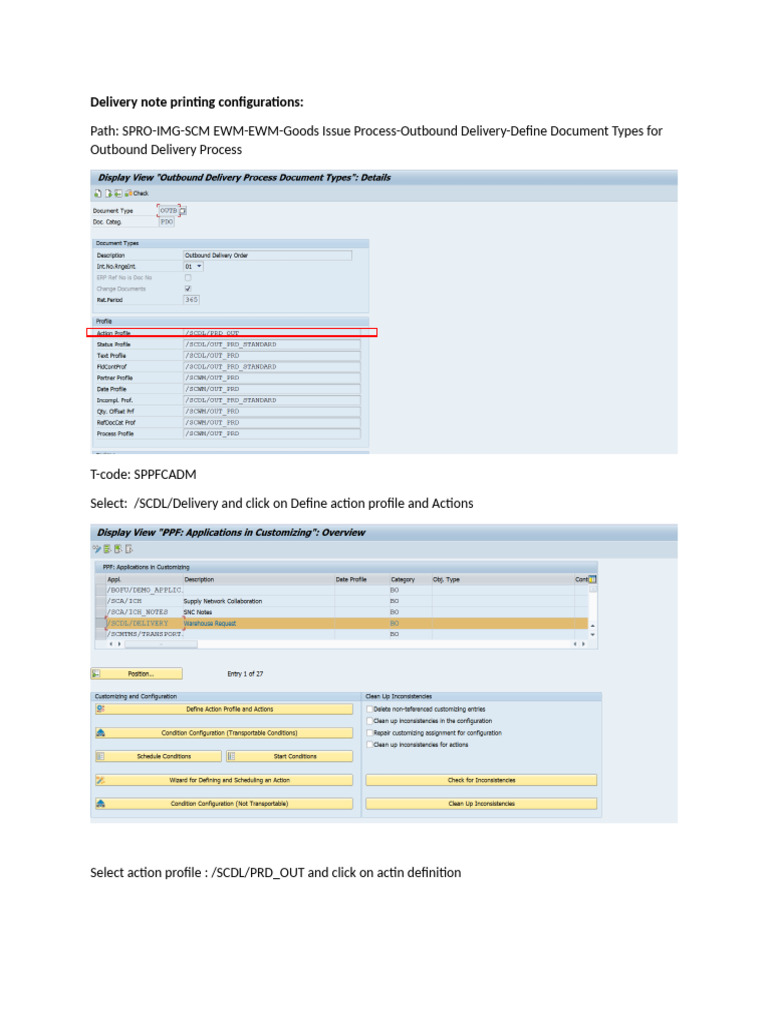The width and height of the screenshot is (768, 1024).
Task: Click the Date Profile field value
Action: pos(272,389)
